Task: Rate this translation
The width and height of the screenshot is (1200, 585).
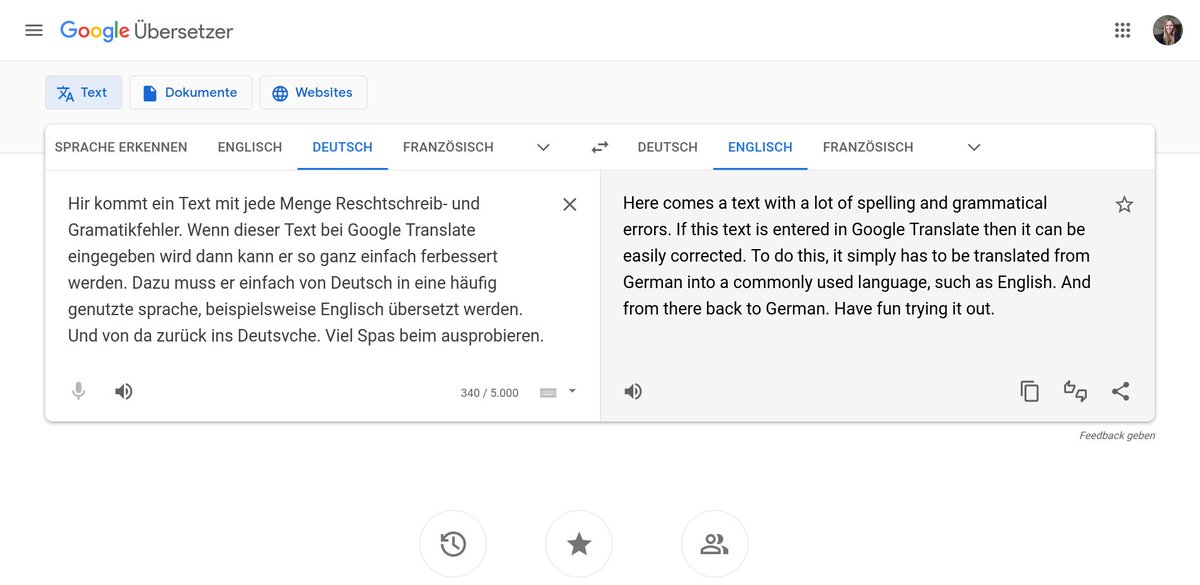Action: 1075,391
